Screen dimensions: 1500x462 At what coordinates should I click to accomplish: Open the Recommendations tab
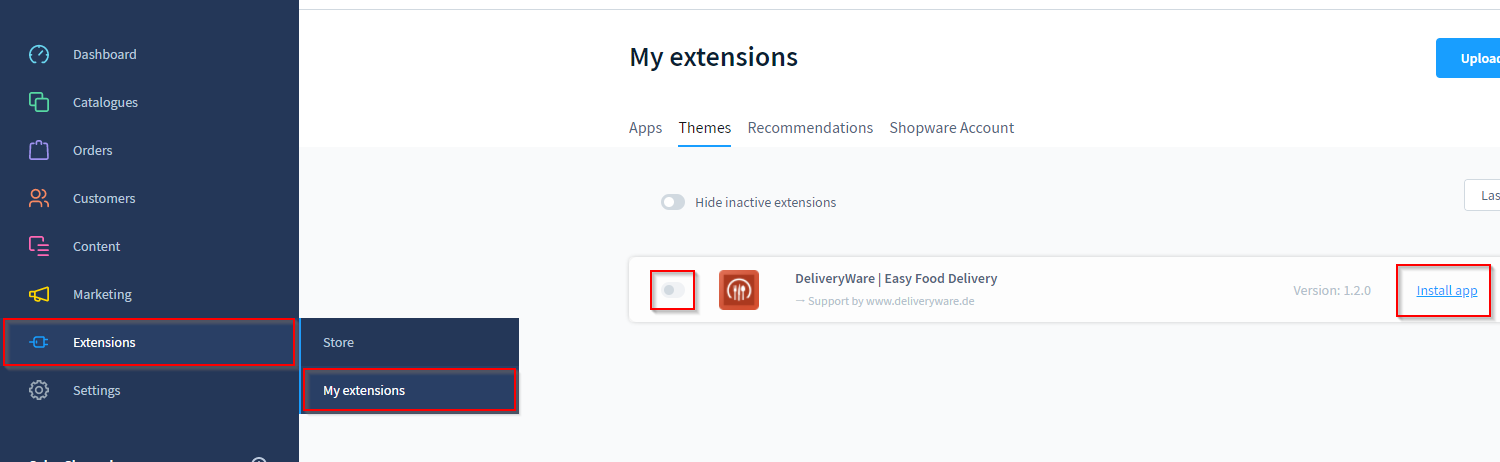click(x=810, y=128)
